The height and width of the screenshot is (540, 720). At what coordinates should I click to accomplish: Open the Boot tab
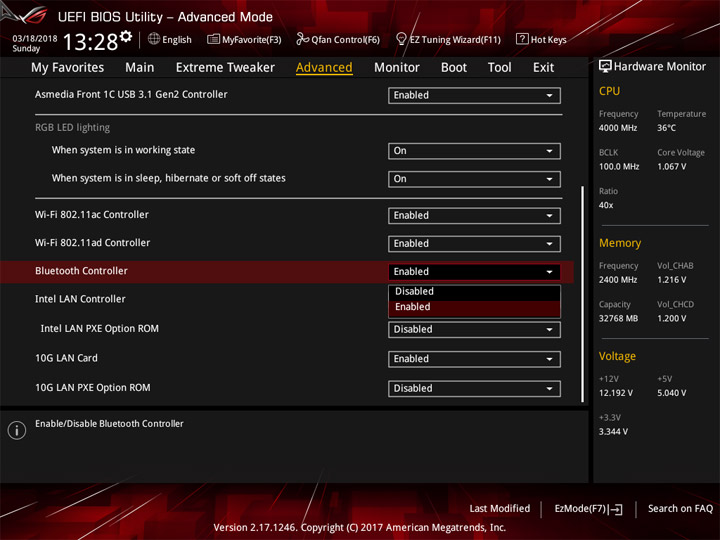point(454,68)
